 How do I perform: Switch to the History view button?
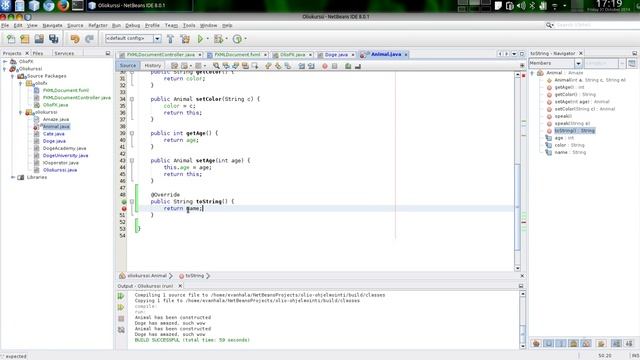pyautogui.click(x=153, y=66)
